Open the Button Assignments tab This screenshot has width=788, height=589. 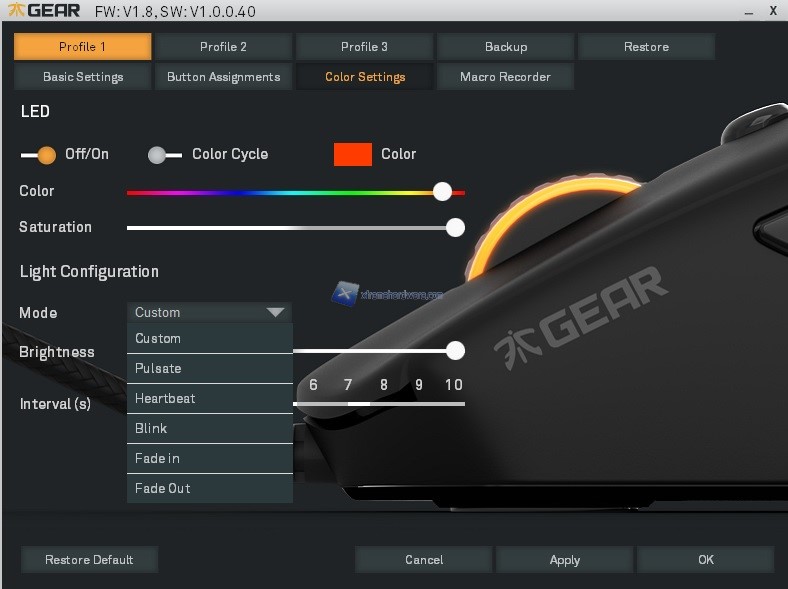click(x=223, y=77)
